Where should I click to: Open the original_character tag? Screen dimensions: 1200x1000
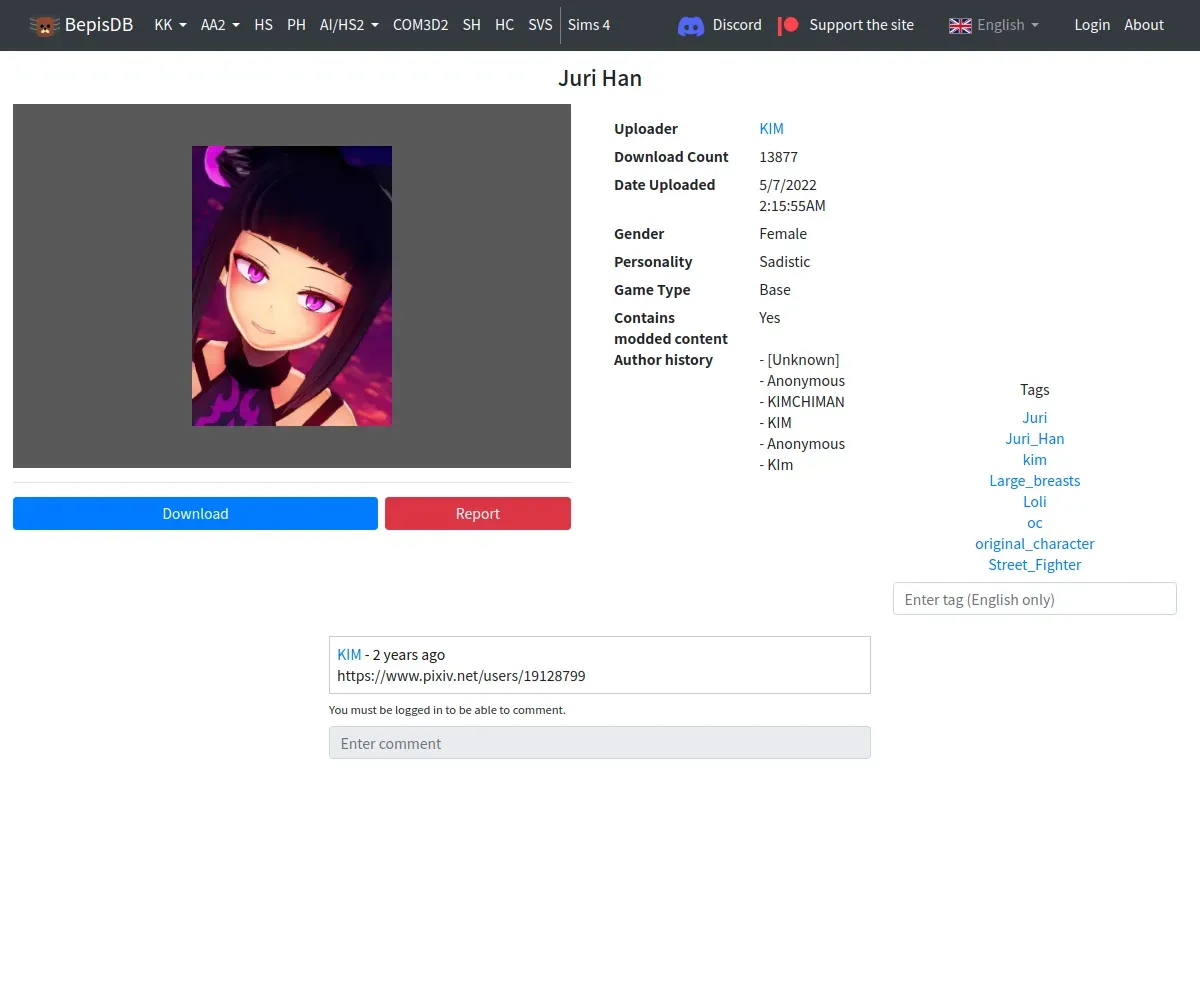point(1035,544)
